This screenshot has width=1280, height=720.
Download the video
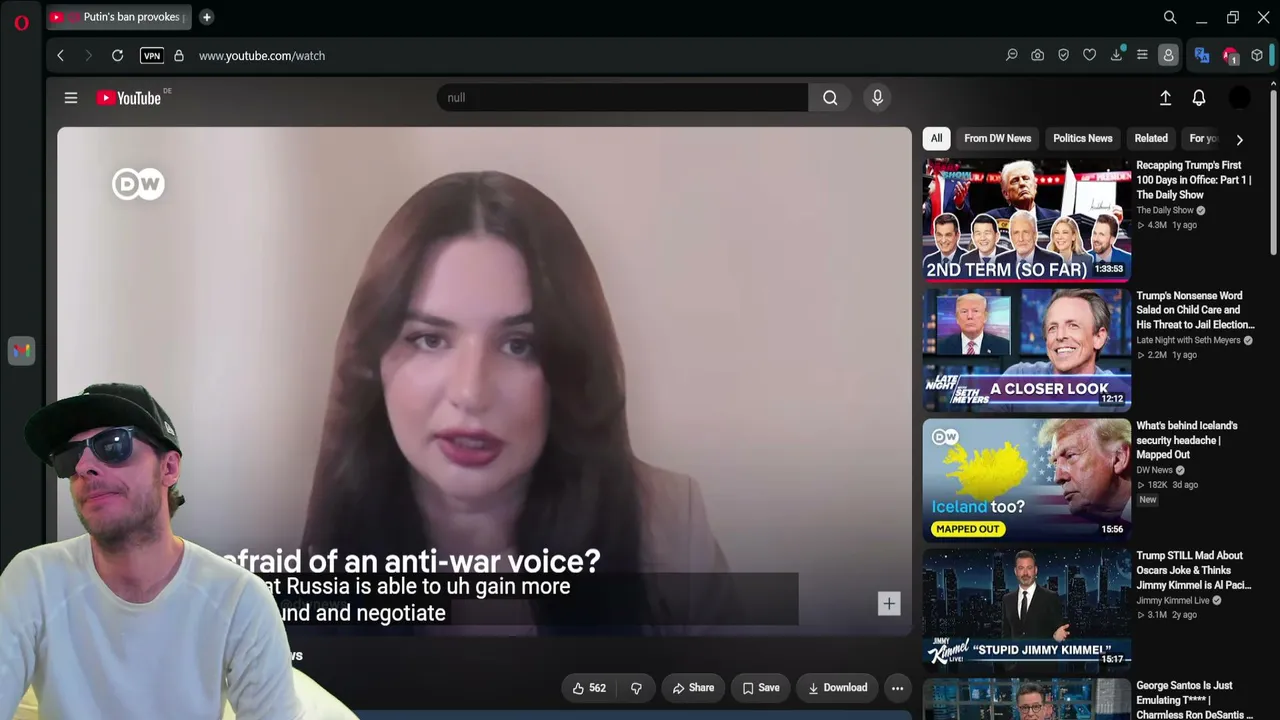coord(838,688)
